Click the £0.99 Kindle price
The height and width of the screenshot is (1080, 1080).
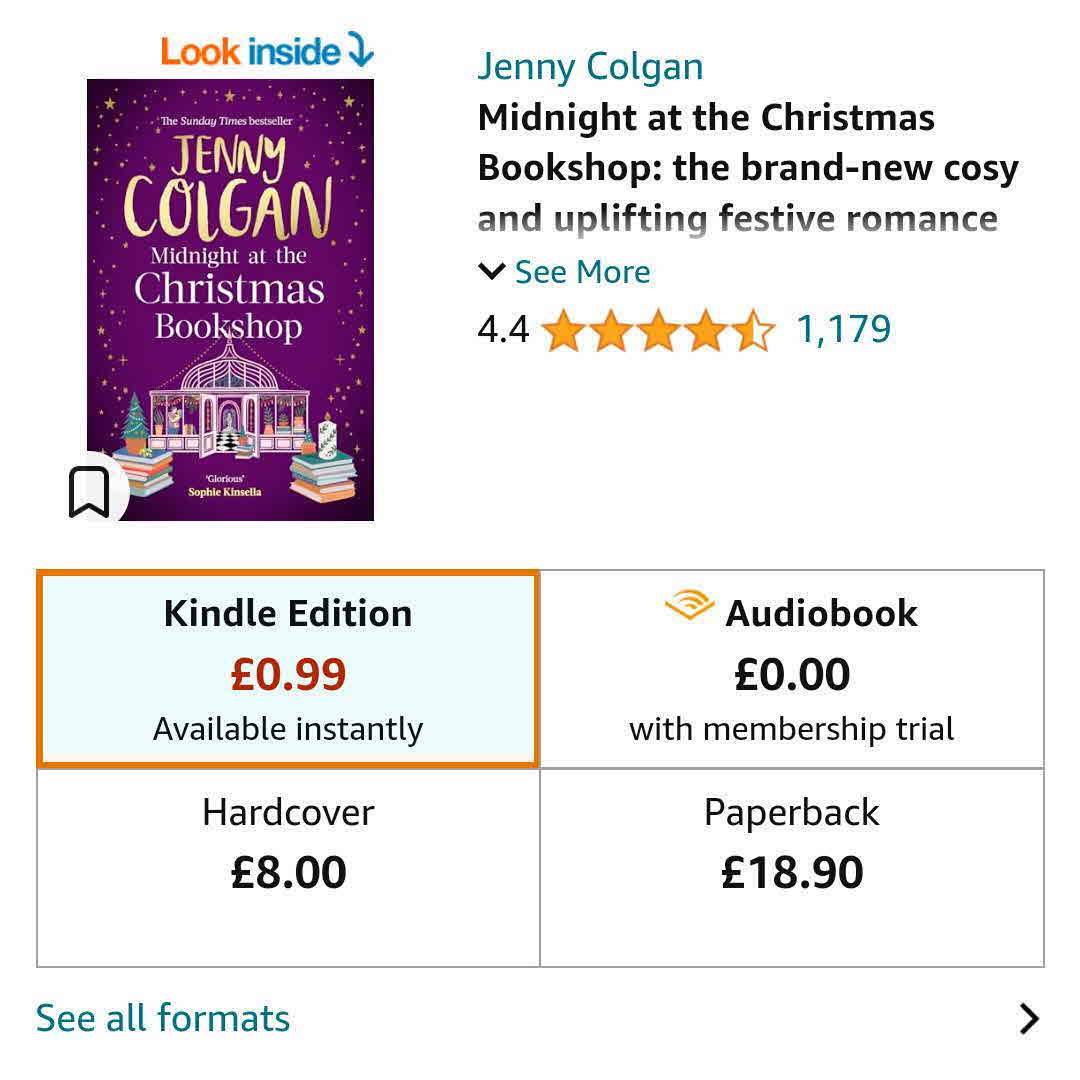[288, 675]
